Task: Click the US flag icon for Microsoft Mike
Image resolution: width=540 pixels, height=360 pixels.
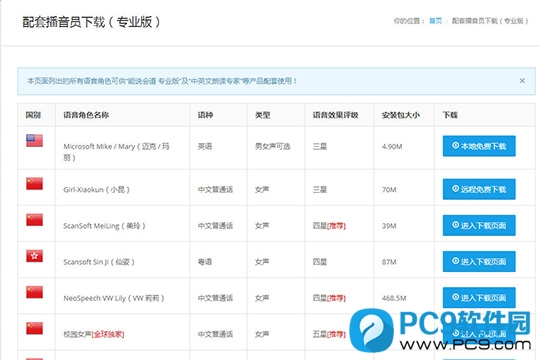Action: pos(34,141)
